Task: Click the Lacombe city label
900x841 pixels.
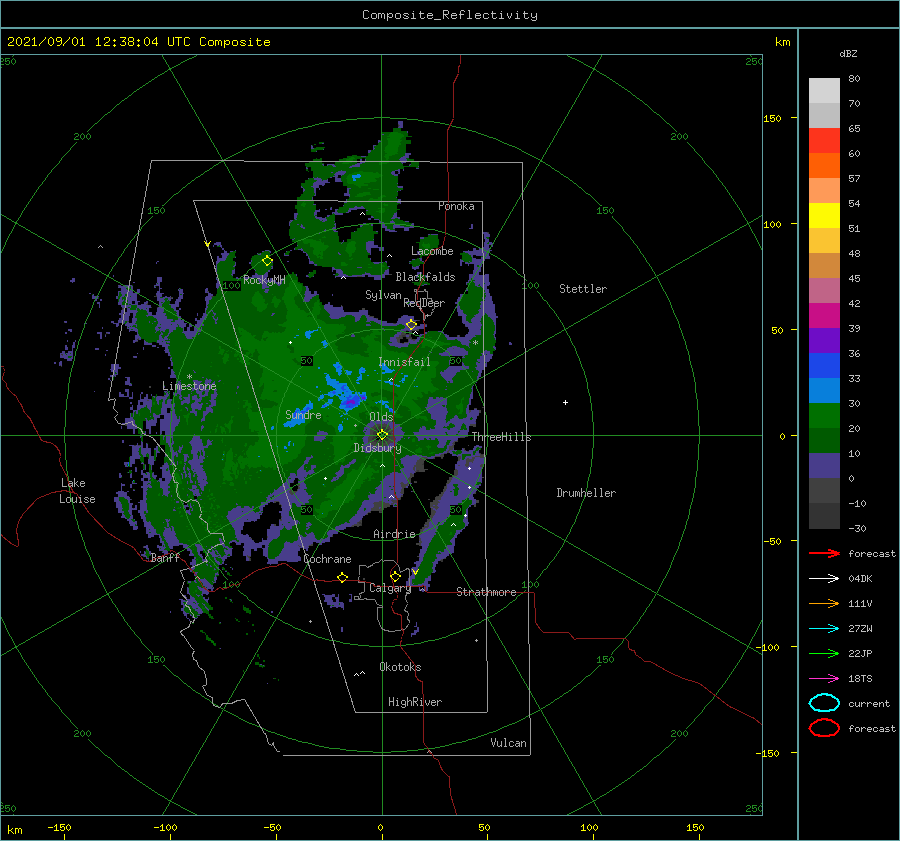Action: [x=432, y=251]
